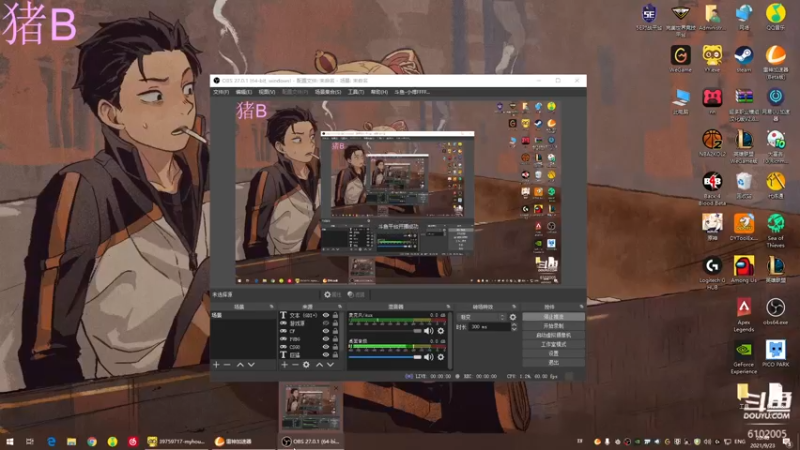Open the Scene Collection menu in OBS
800x450 pixels.
(328, 92)
